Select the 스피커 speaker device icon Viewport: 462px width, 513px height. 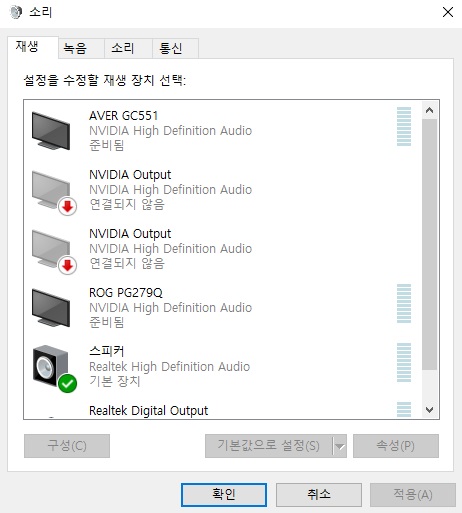coord(53,368)
